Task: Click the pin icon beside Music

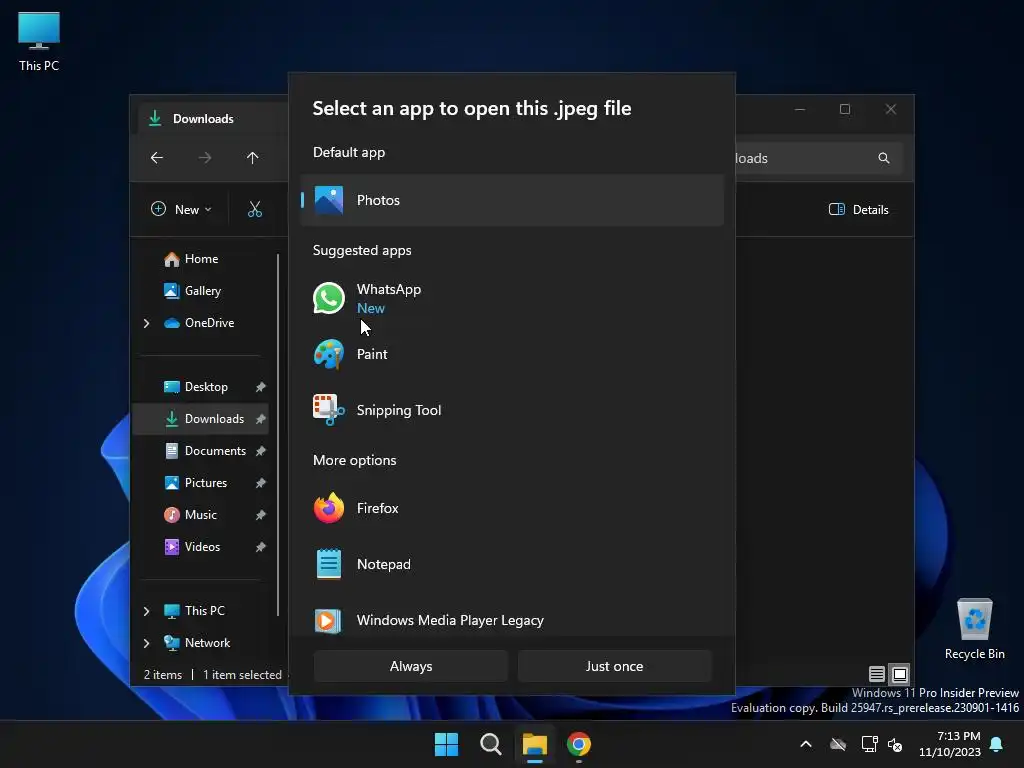Action: [261, 515]
